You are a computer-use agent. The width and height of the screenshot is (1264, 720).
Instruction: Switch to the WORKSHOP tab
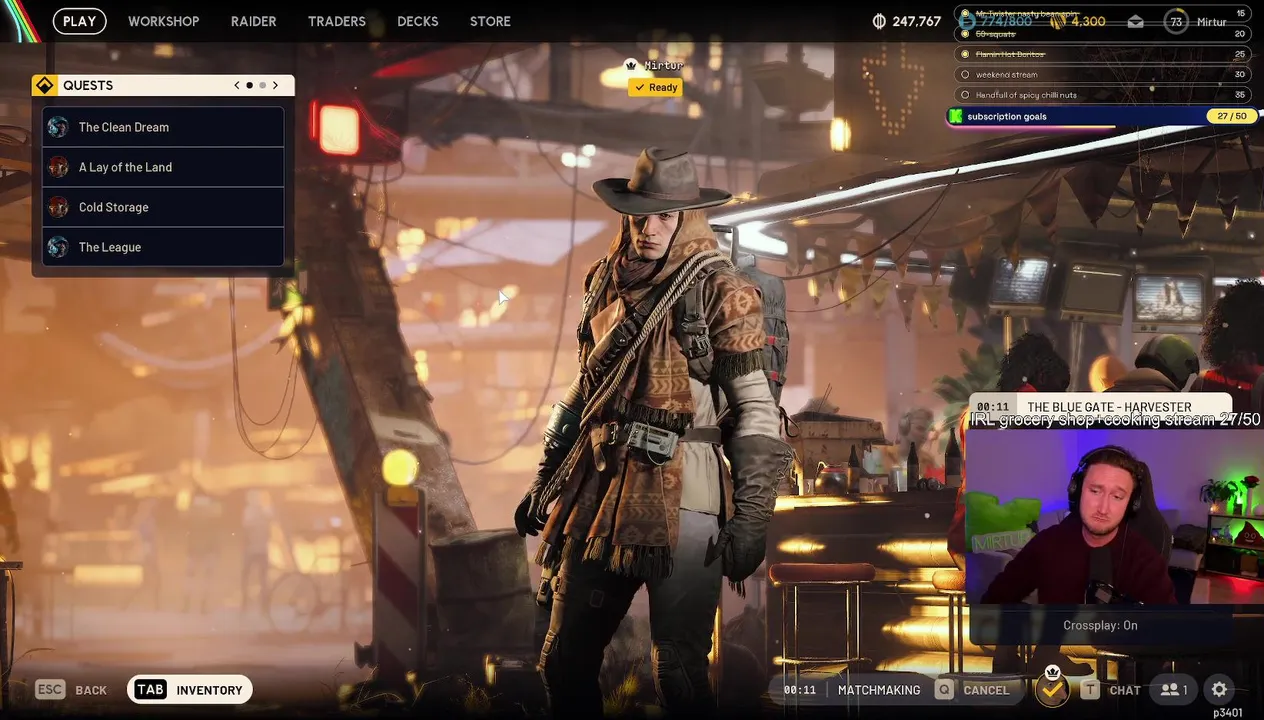pos(163,21)
